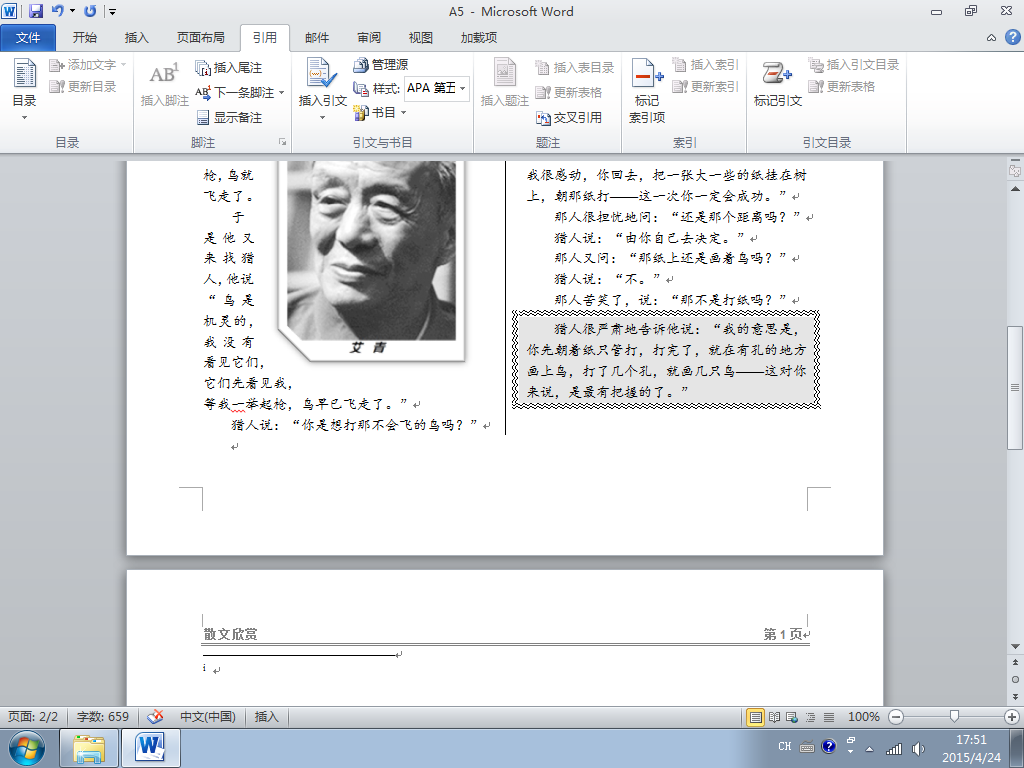Switch to the 邮件 Mailings tab

(x=317, y=38)
